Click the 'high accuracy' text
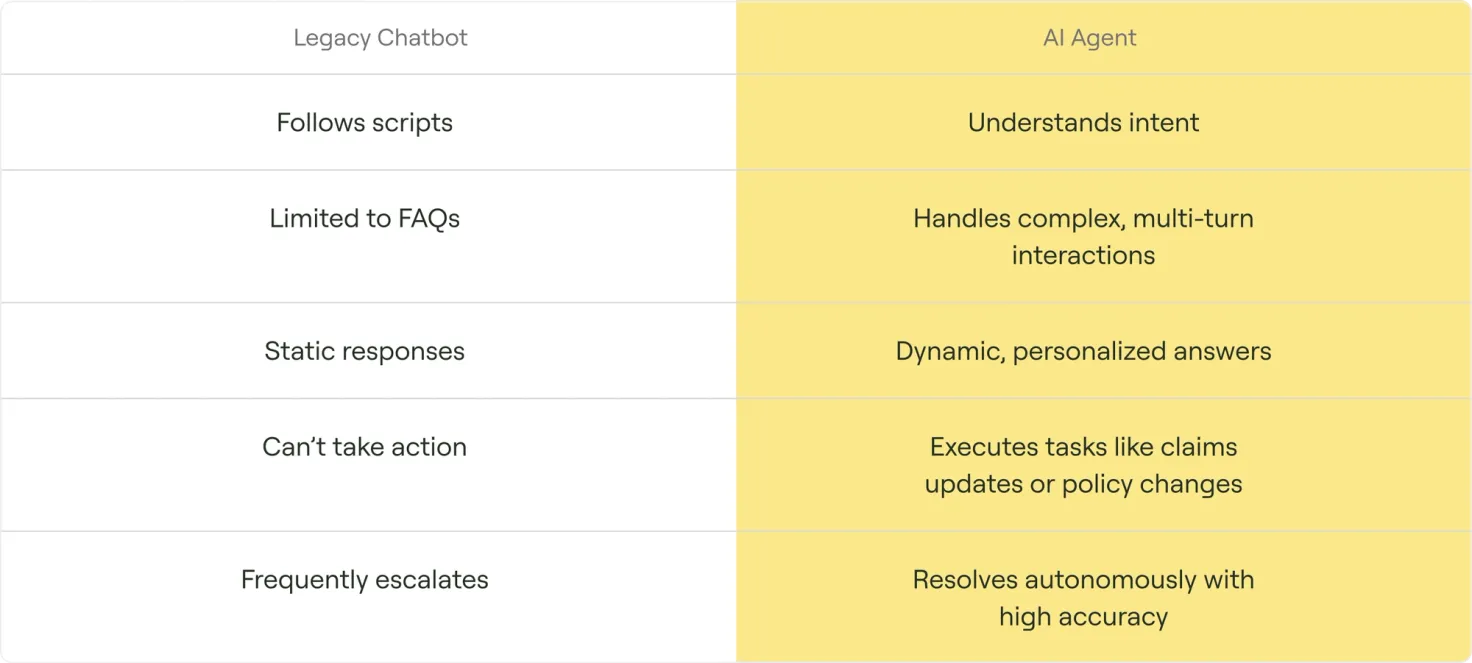The image size is (1472, 663). 1083,617
